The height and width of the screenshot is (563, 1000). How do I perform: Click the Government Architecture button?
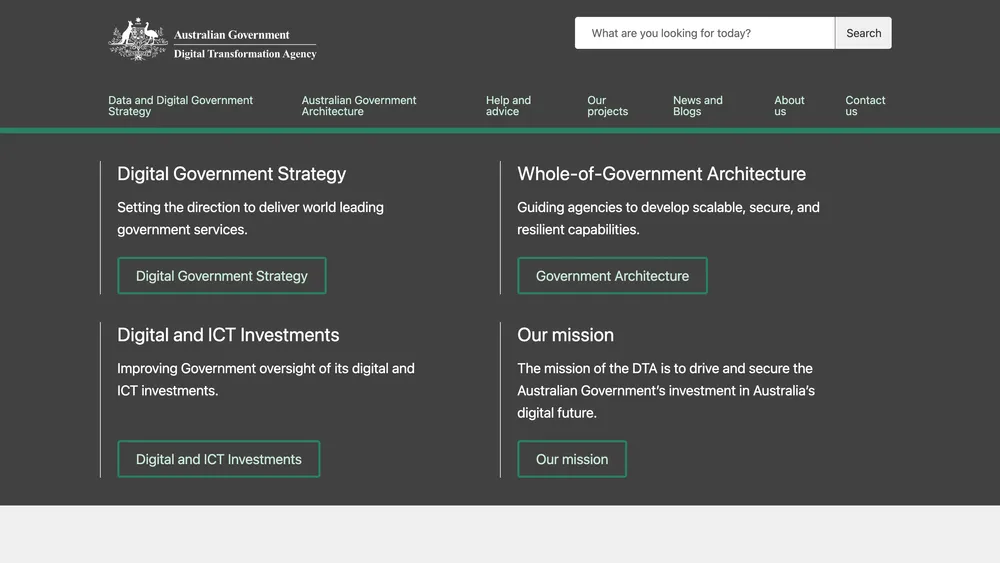point(612,276)
